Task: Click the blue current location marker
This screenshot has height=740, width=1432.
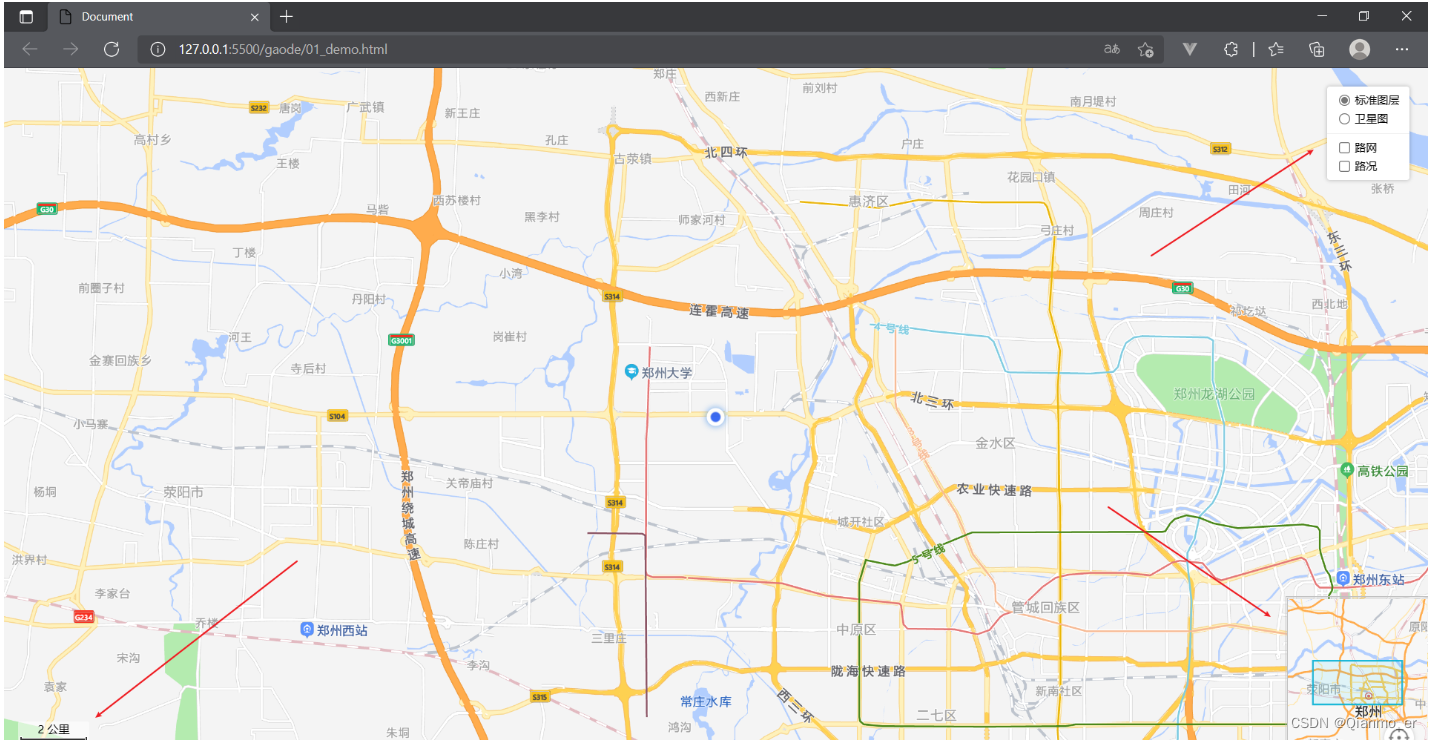Action: coord(715,416)
